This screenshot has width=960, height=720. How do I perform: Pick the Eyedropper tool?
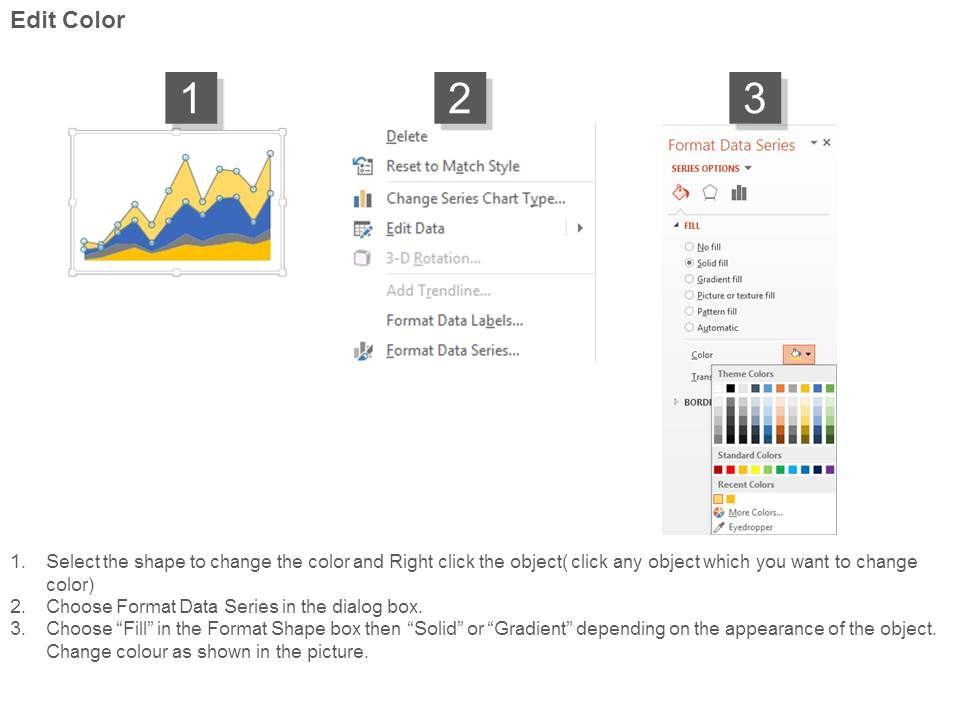click(750, 527)
